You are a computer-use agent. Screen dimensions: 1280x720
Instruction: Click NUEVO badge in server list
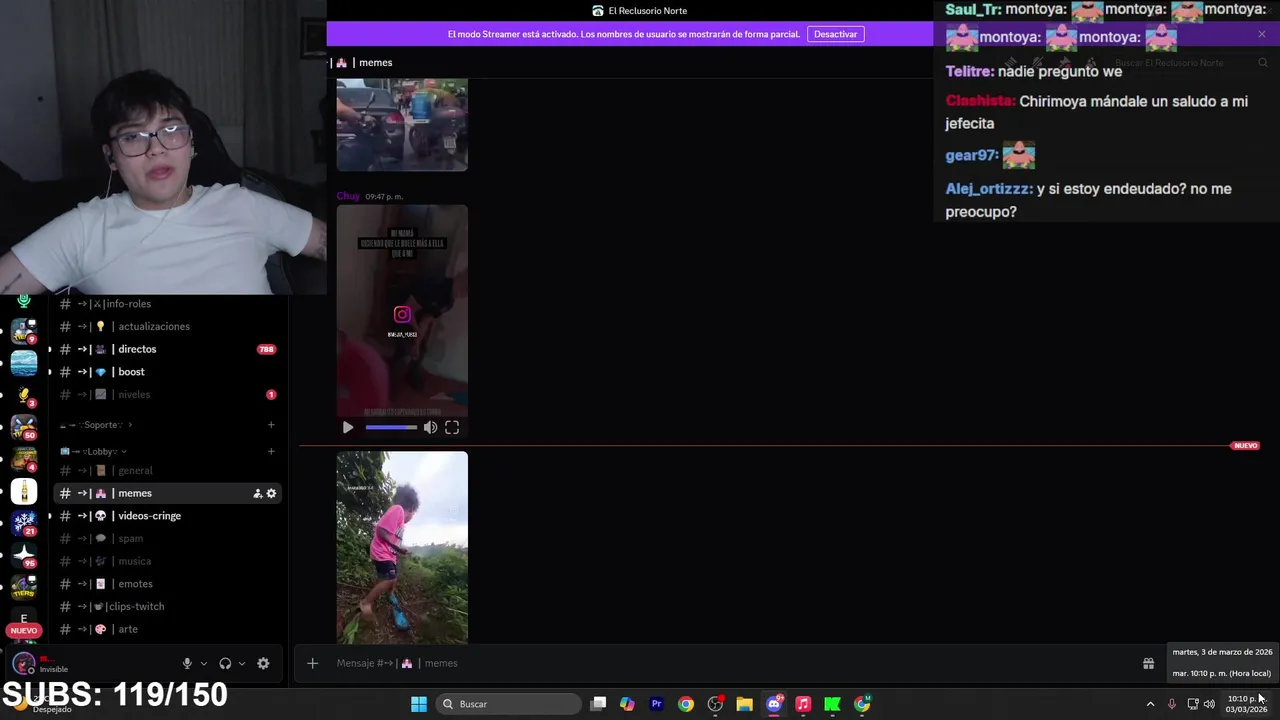pos(24,631)
